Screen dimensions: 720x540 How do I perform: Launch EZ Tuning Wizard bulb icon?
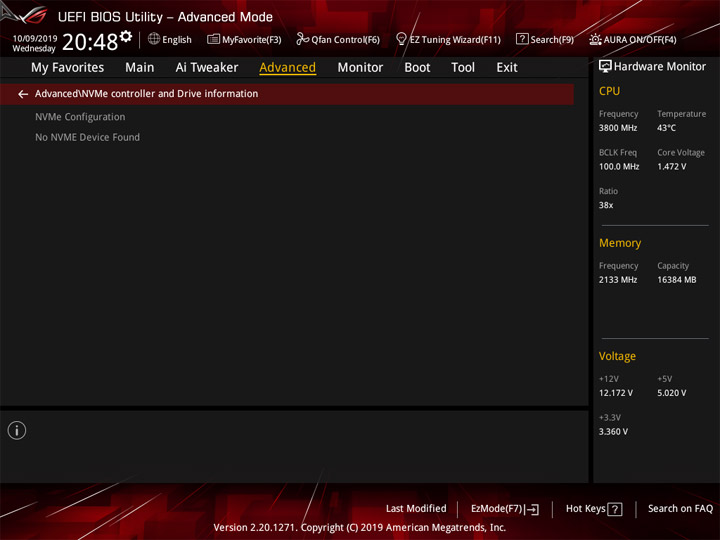point(401,39)
